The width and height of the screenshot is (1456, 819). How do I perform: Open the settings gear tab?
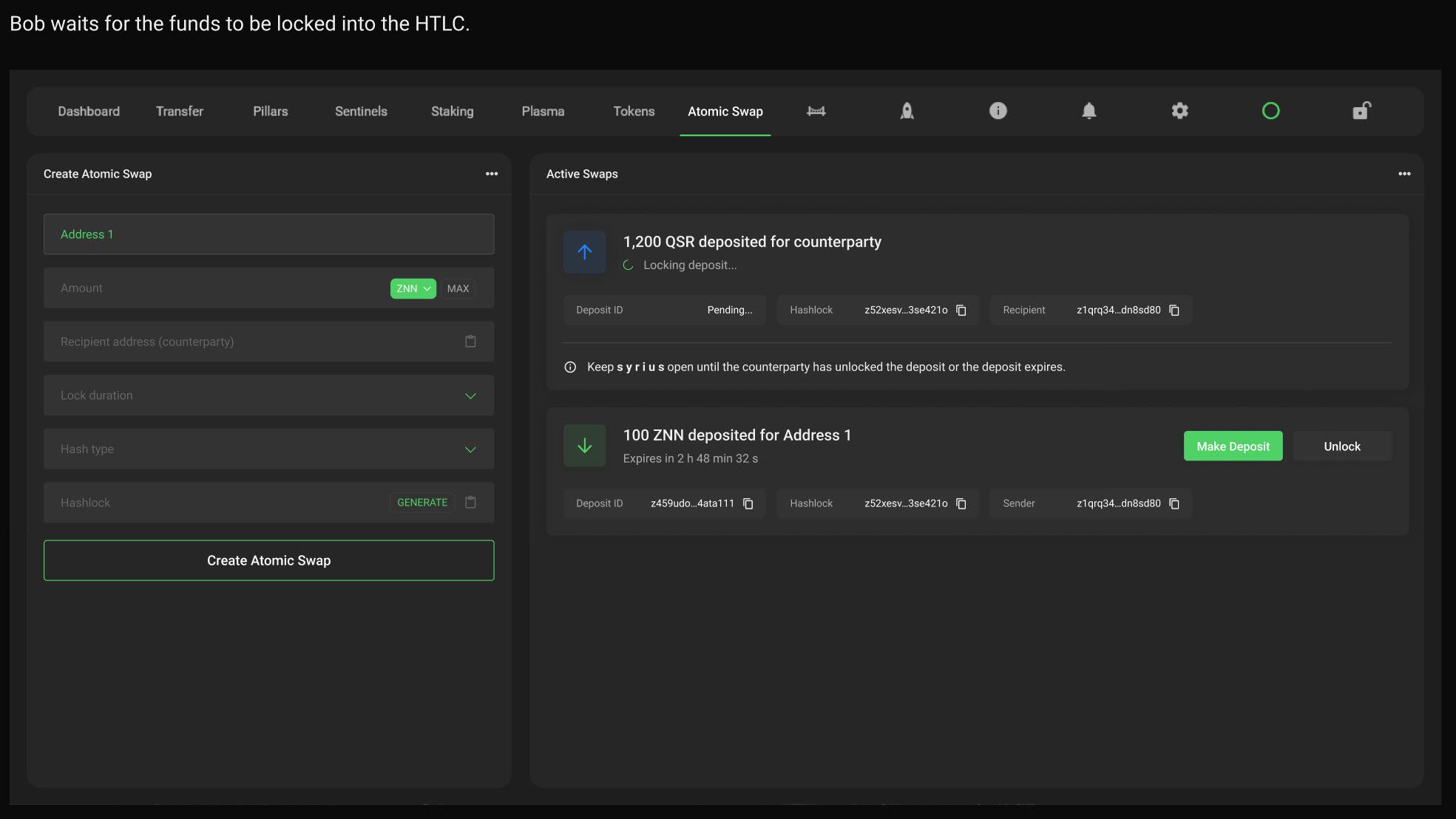pos(1179,111)
